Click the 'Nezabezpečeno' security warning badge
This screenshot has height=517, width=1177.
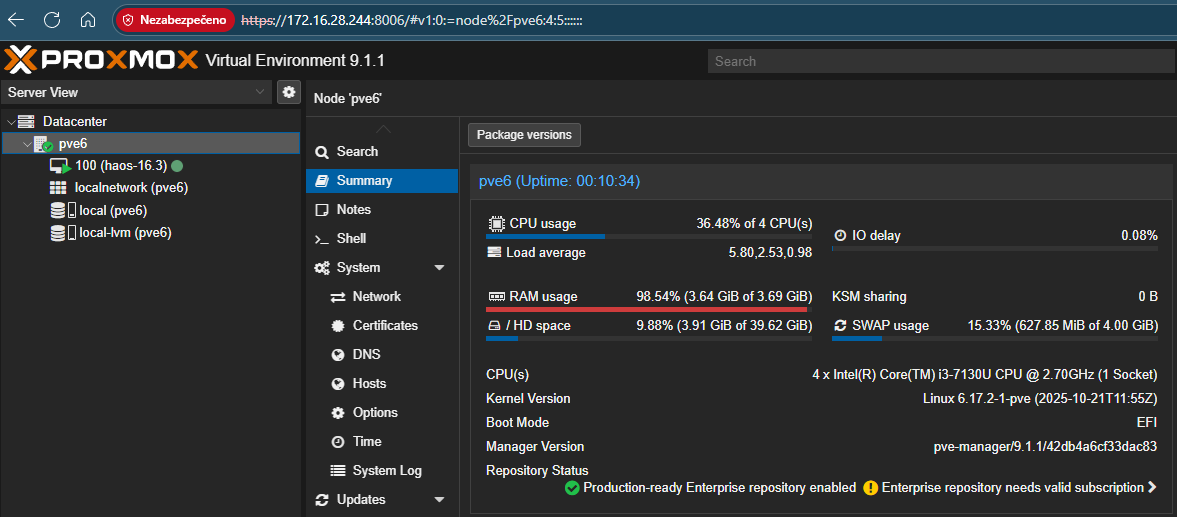pos(175,20)
